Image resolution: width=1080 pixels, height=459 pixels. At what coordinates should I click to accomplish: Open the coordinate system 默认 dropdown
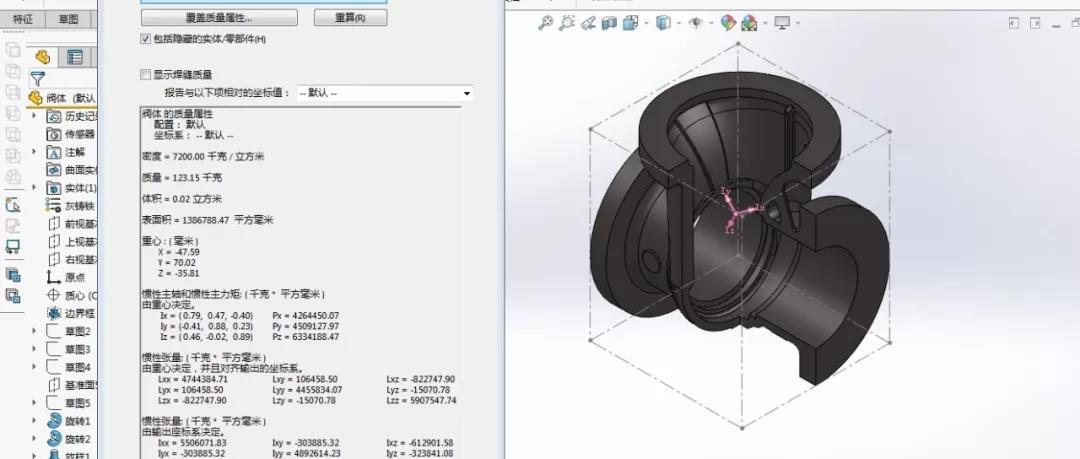(467, 93)
